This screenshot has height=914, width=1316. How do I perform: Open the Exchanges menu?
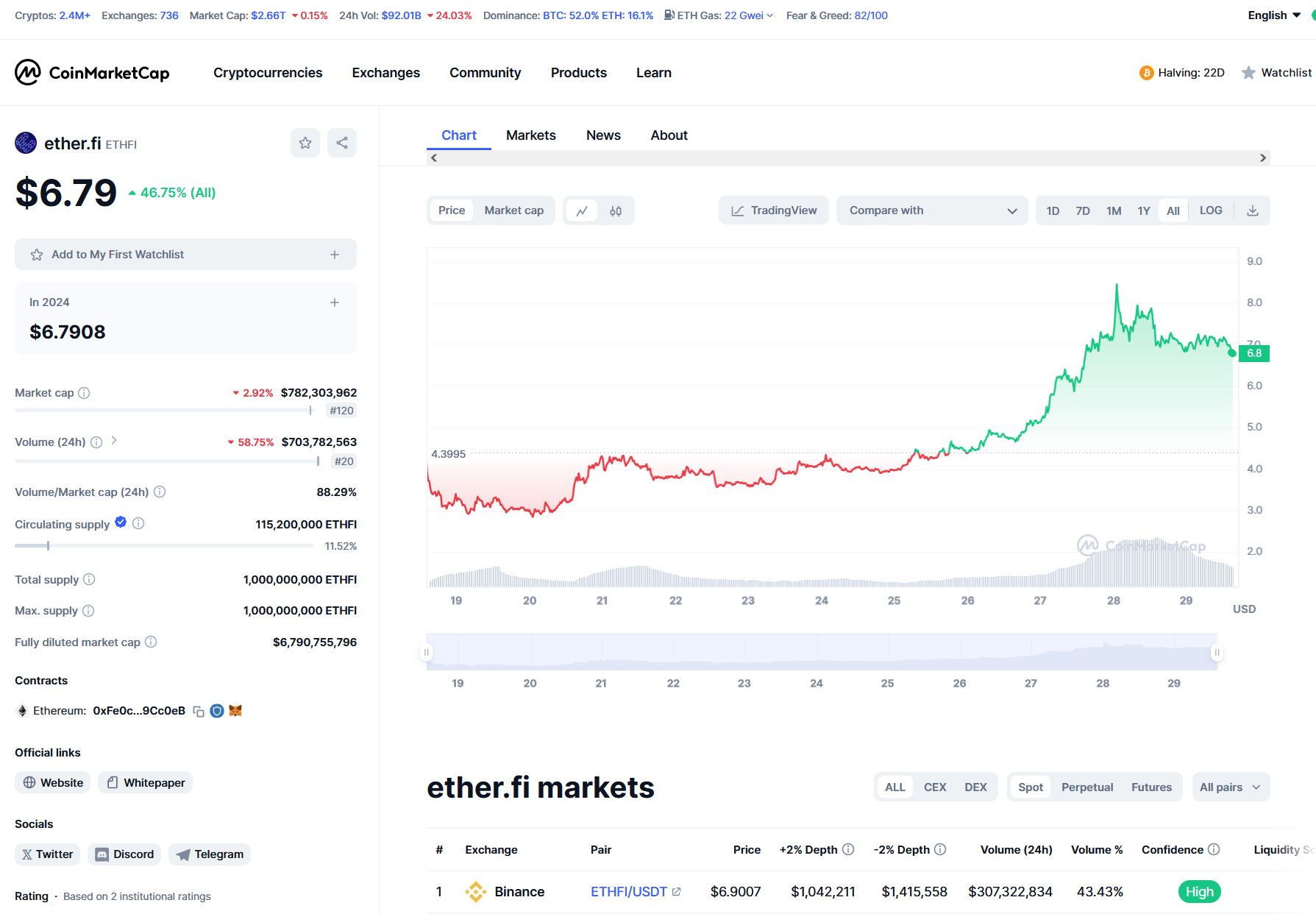386,73
